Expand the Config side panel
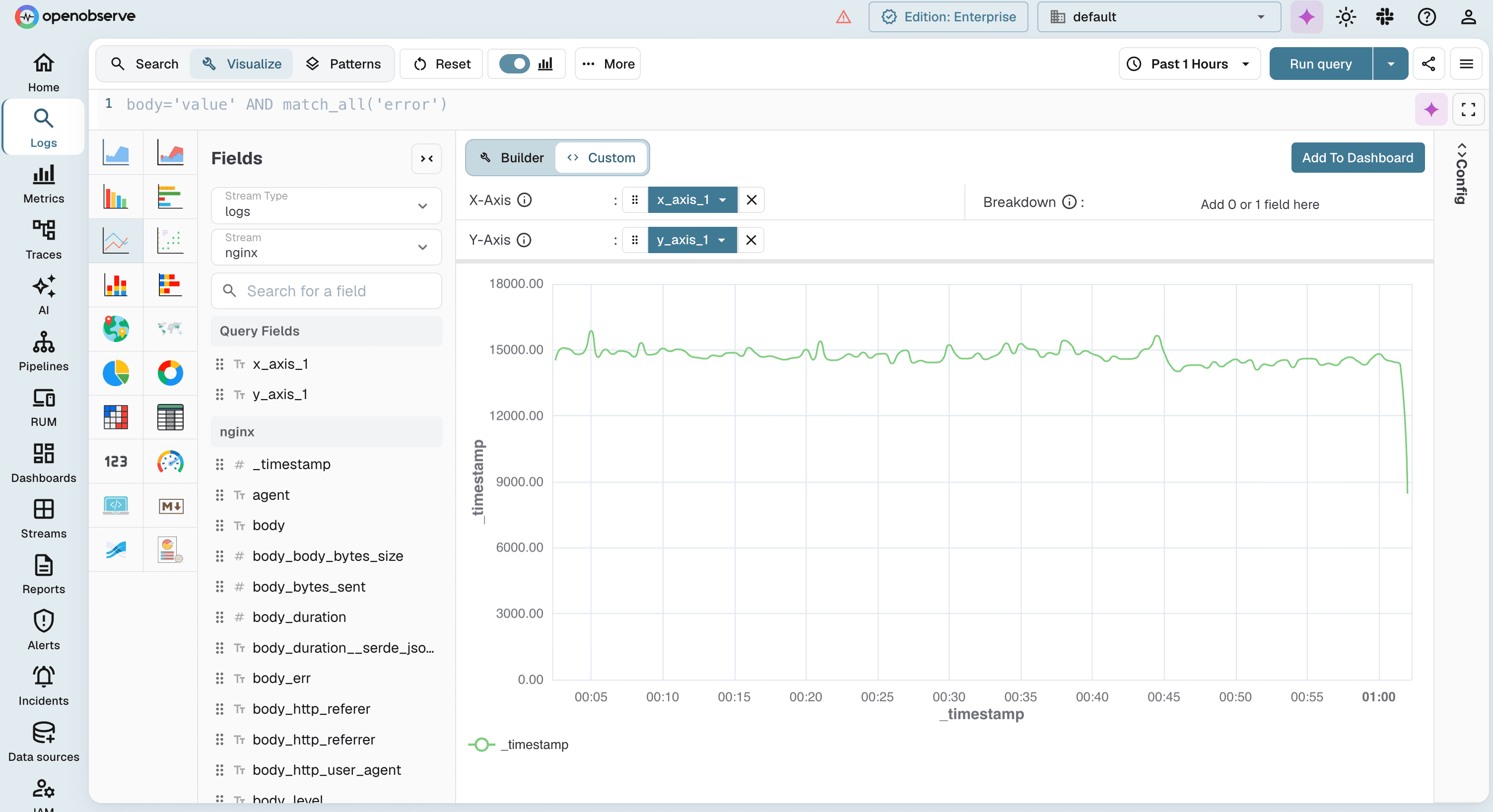Screen dimensions: 1493x812 pyautogui.click(x=1461, y=174)
